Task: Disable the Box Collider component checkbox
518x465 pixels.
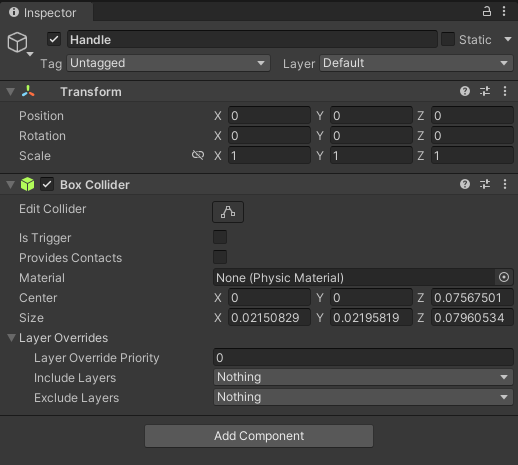Action: pyautogui.click(x=47, y=184)
